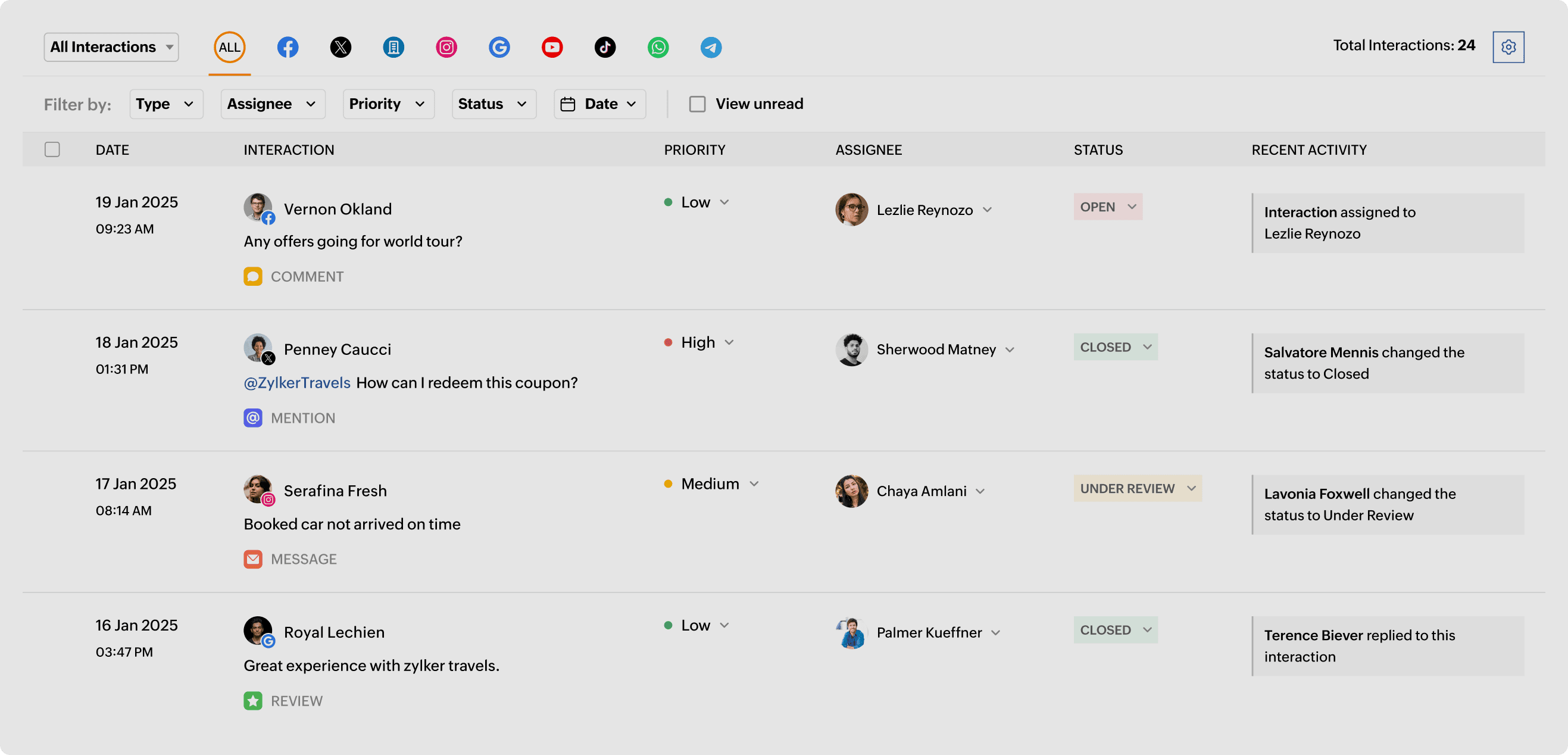Screen dimensions: 1568x755
Task: Open the Instagram channel filter
Action: [446, 47]
